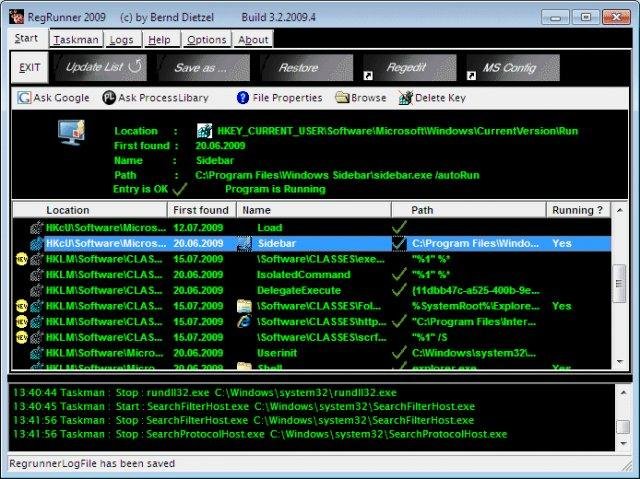This screenshot has width=640, height=479.
Task: Click the checkmark on the DelegateExecute row
Action: [399, 290]
